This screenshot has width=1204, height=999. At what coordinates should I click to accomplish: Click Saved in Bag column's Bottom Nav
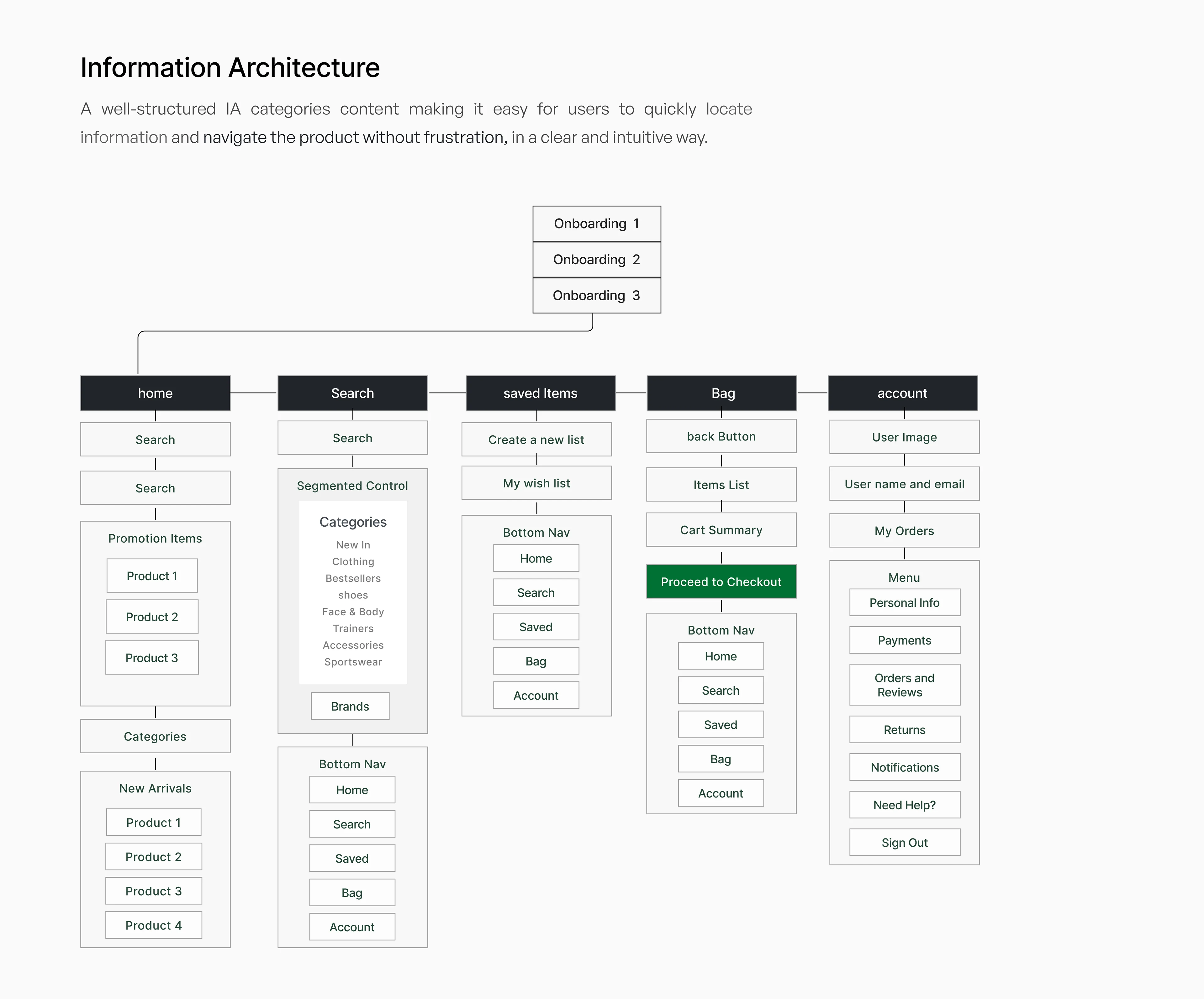(721, 724)
